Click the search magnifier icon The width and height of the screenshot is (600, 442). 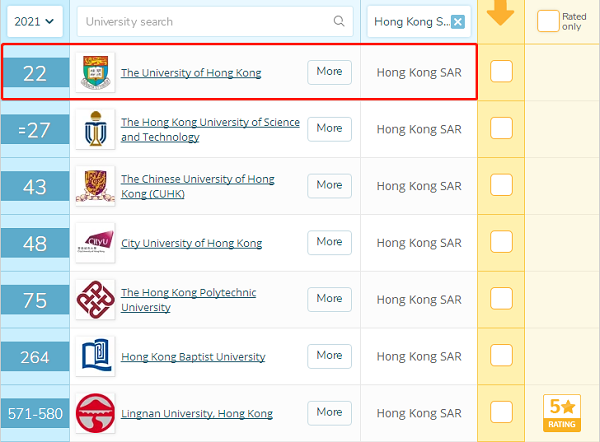(340, 21)
